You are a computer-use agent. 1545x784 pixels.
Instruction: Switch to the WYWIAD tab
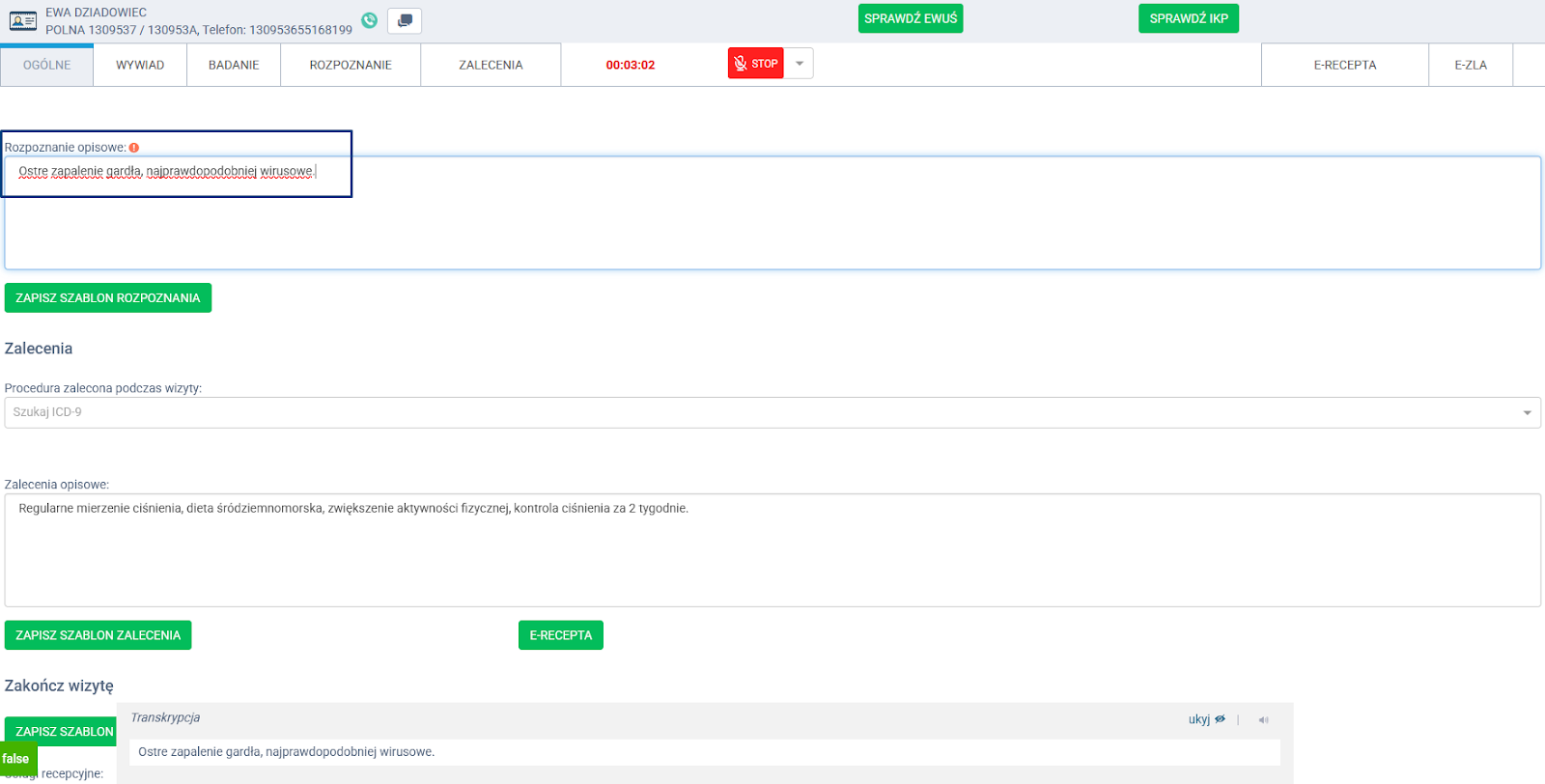140,65
